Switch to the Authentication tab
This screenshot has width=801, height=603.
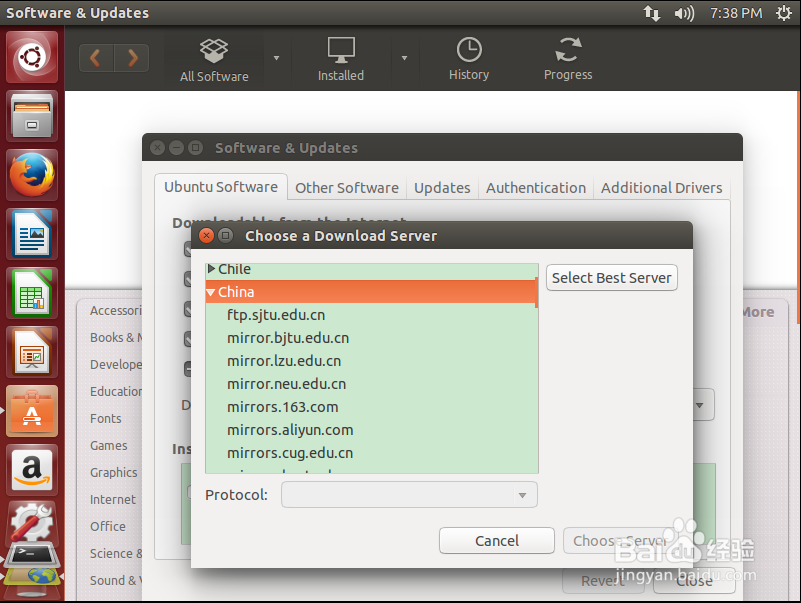coord(536,188)
